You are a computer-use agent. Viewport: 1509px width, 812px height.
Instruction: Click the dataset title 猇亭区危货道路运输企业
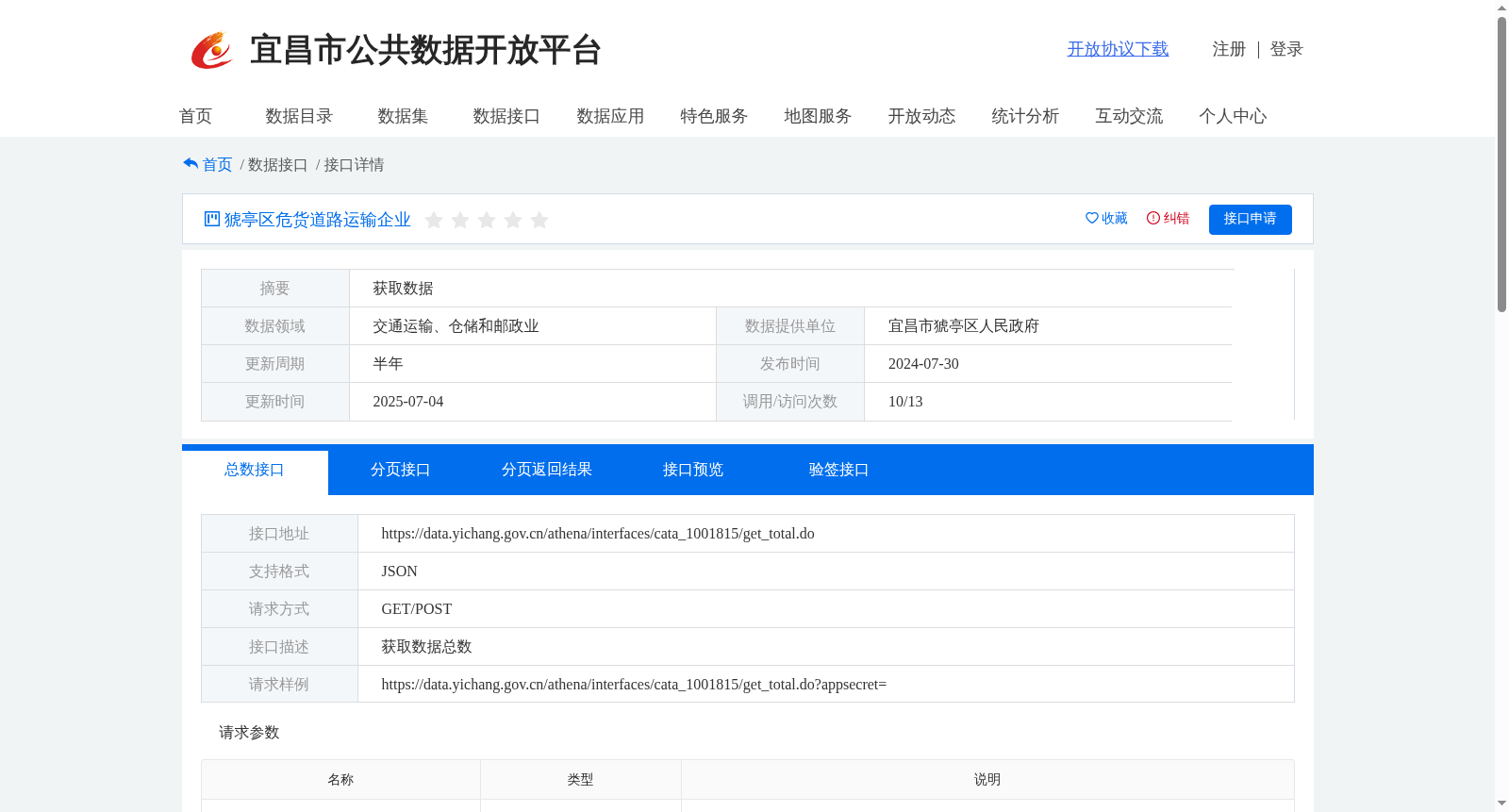pyautogui.click(x=318, y=220)
